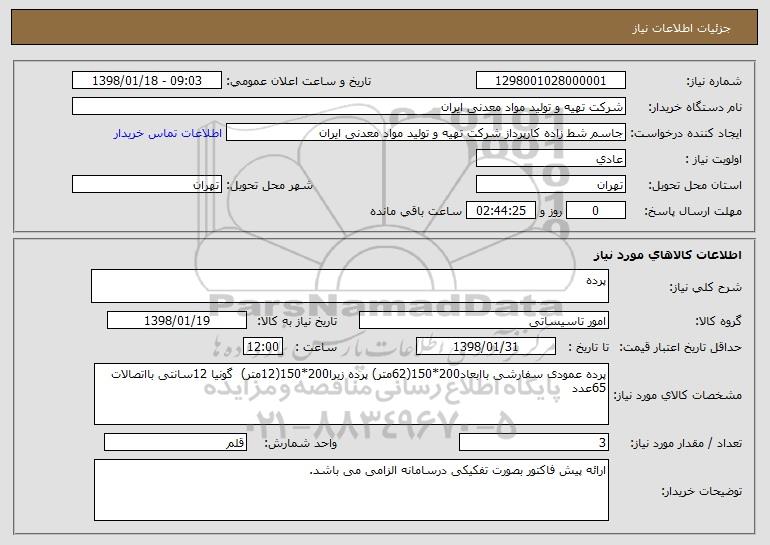Select the announcement date field 1398/01/18 - 09:03
The image size is (770, 545).
(147, 81)
